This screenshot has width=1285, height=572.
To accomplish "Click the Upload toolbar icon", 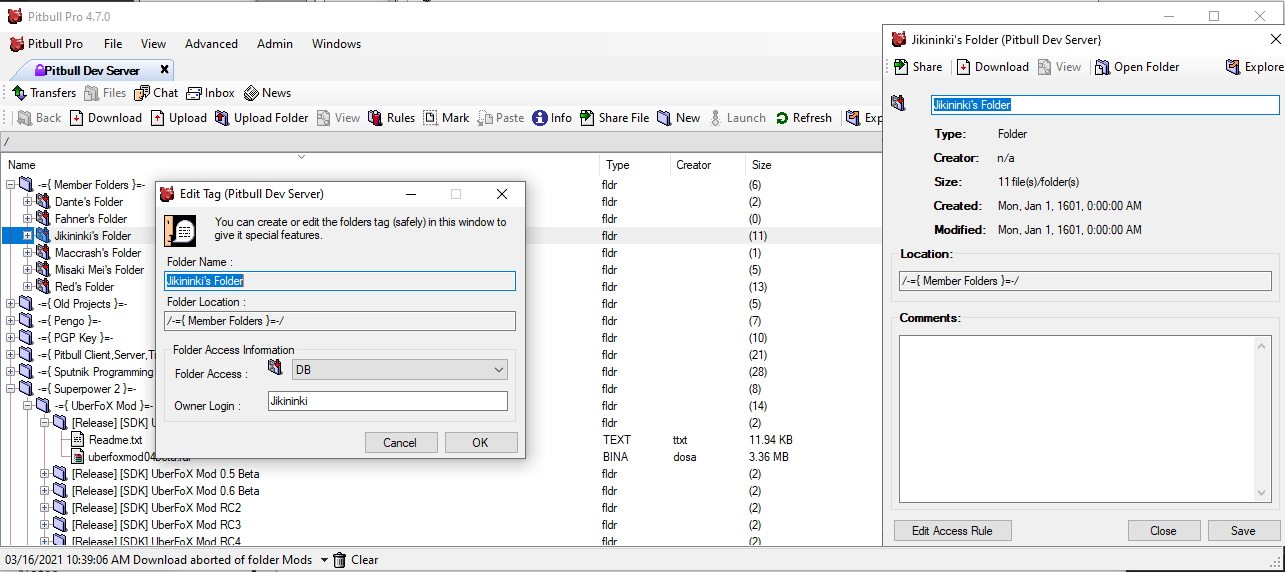I will tap(158, 118).
